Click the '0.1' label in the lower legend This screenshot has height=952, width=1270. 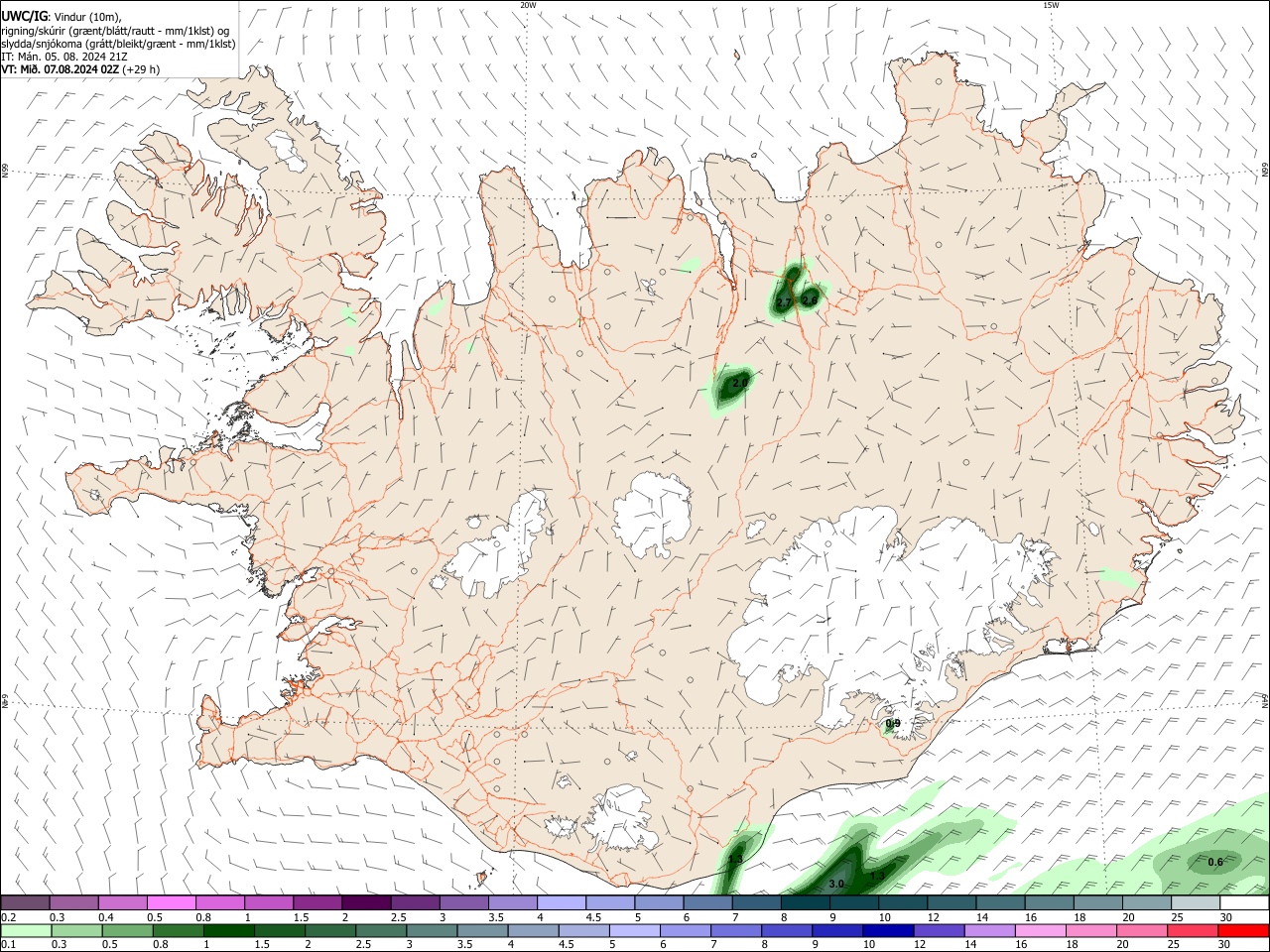point(8,944)
